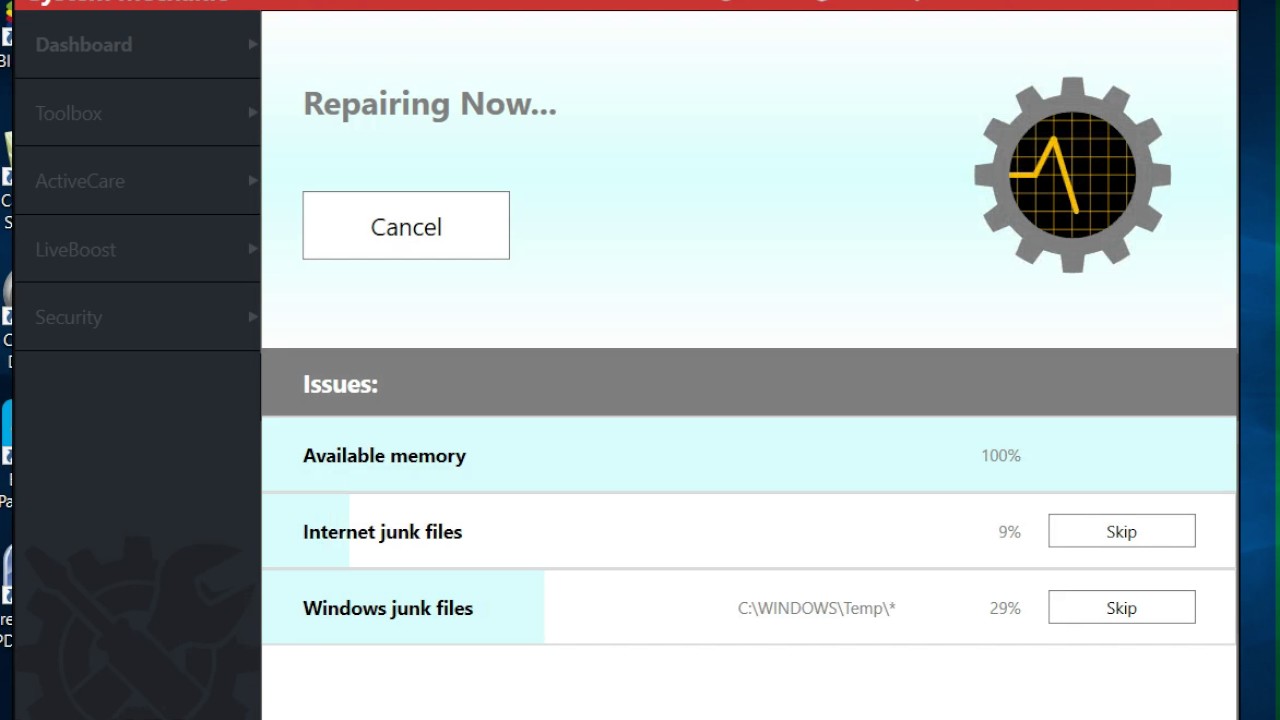Viewport: 1280px width, 720px height.
Task: Open the LiveBoost menu
Action: (138, 249)
